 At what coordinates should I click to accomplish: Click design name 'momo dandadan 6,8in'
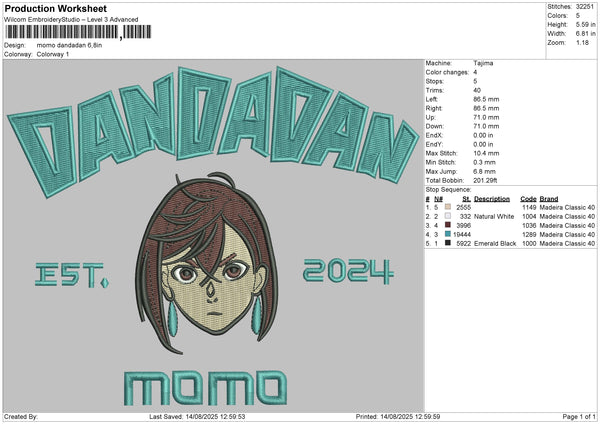69,45
